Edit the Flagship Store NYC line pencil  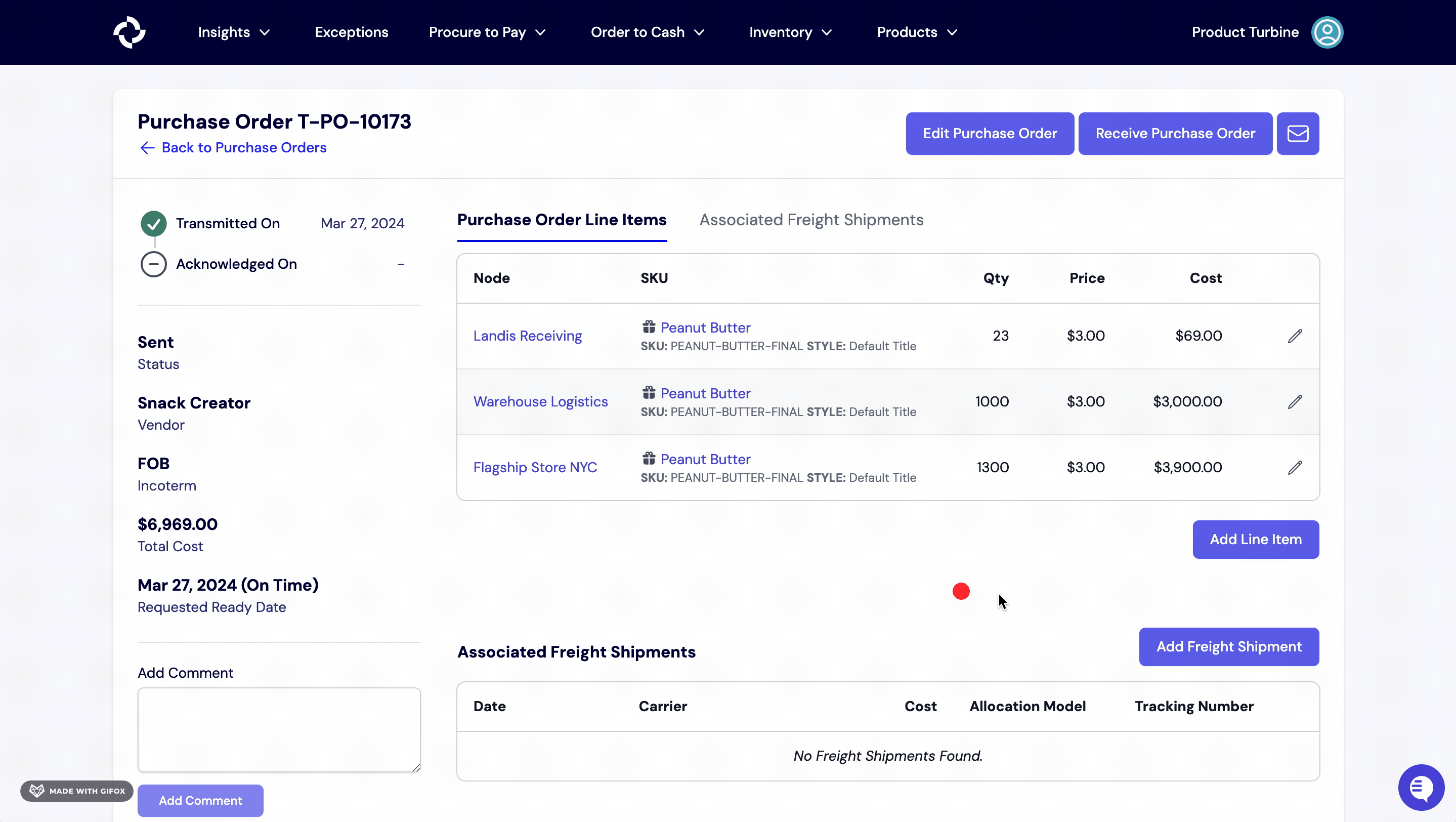pyautogui.click(x=1294, y=468)
